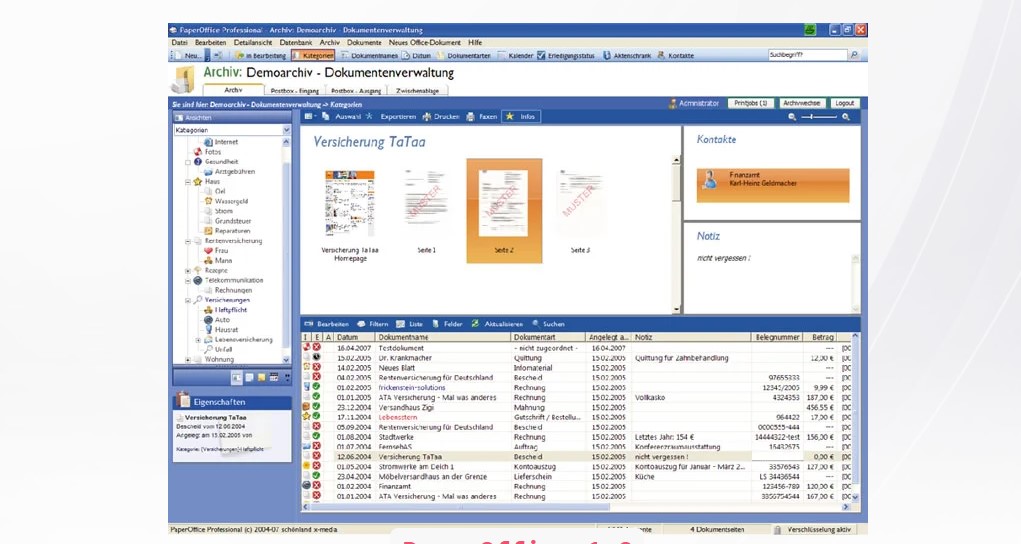Open the Kategorien view in the toolbar
Image resolution: width=1021 pixels, height=544 pixels.
(313, 55)
